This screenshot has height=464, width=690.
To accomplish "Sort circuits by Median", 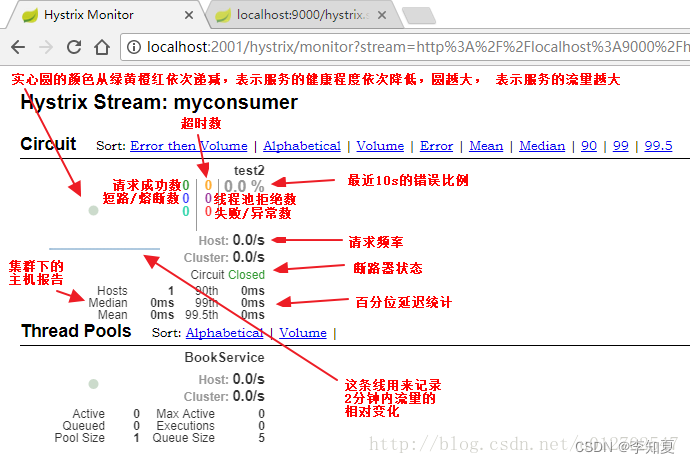I will coord(542,146).
